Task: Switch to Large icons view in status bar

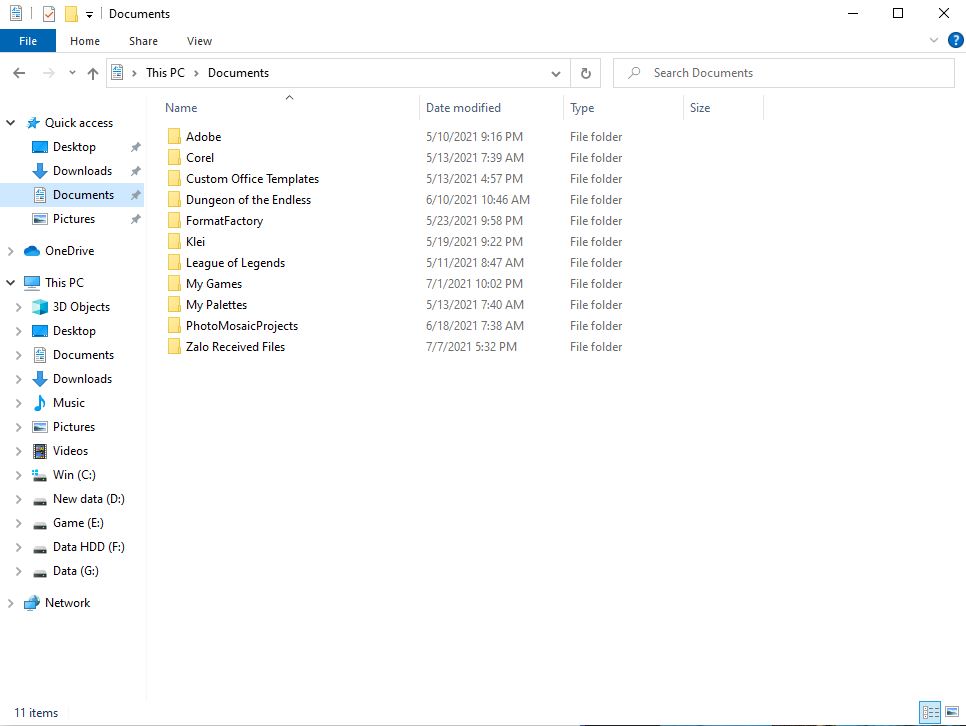Action: tap(951, 713)
